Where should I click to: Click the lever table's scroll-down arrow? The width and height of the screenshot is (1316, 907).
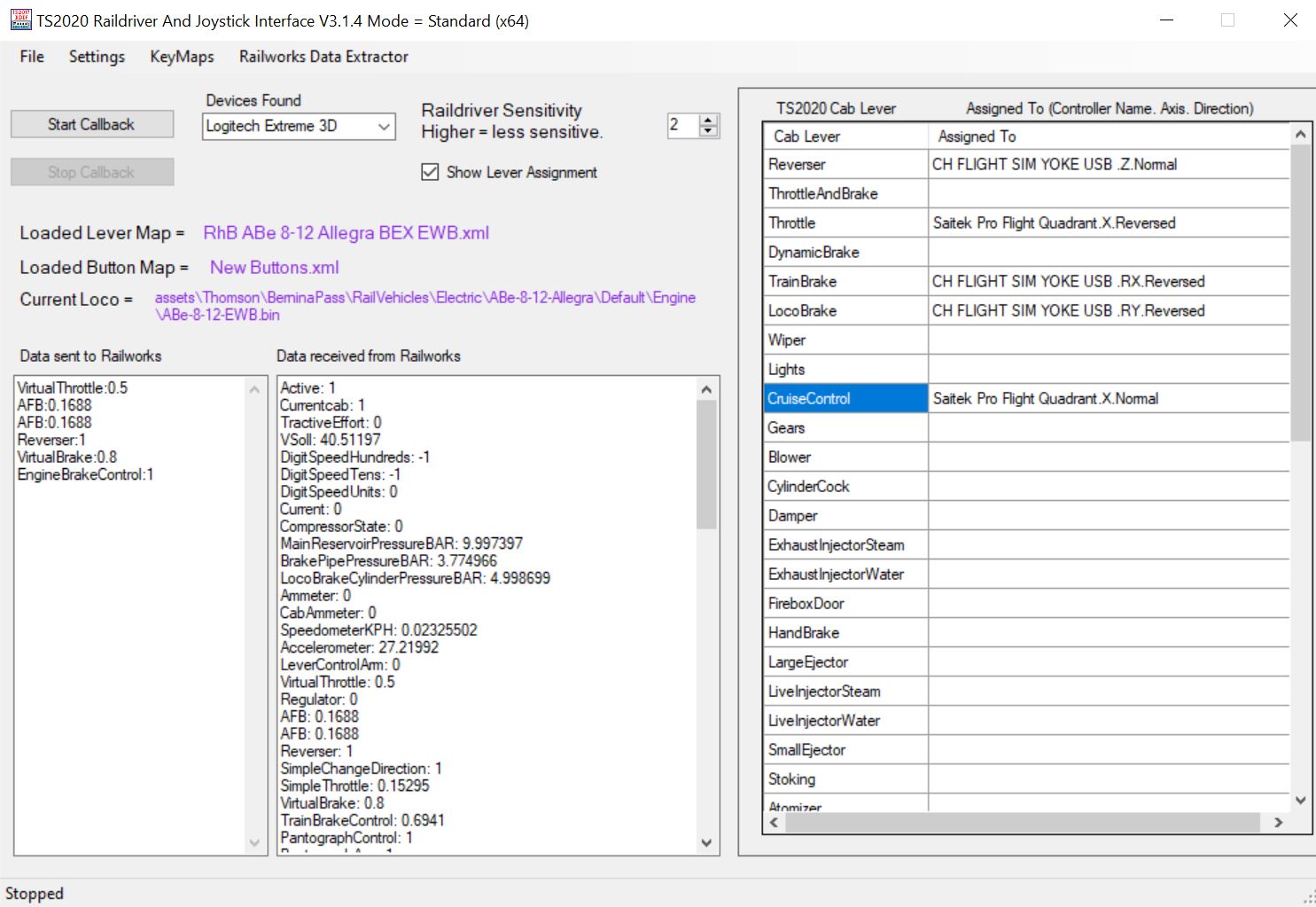tap(1300, 800)
